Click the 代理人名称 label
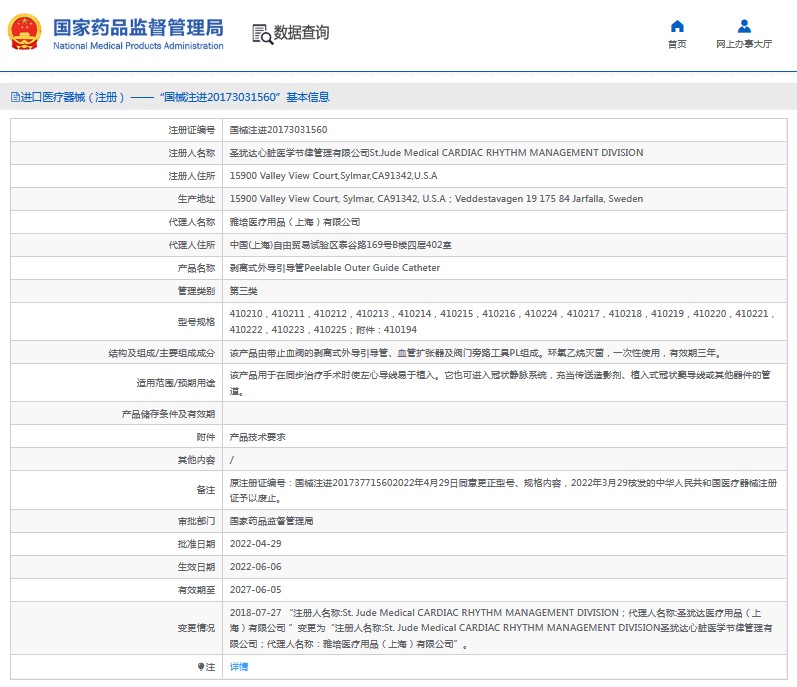This screenshot has height=687, width=797. point(192,222)
